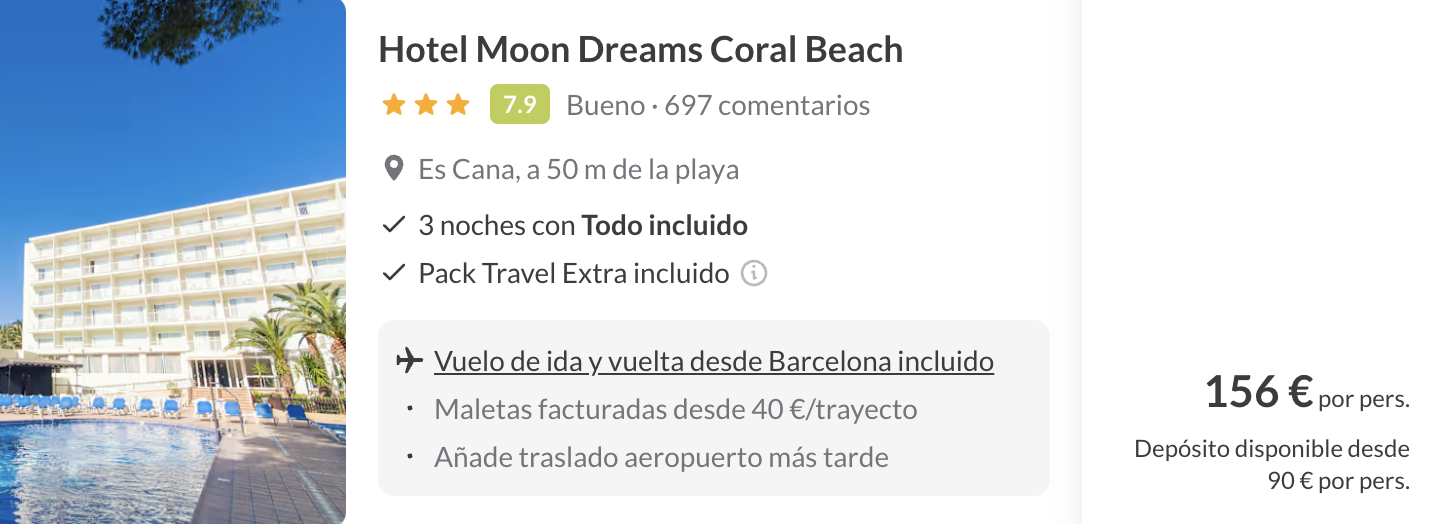Click the 90 € por pers. deposit amount
This screenshot has height=524, width=1436.
point(1339,481)
